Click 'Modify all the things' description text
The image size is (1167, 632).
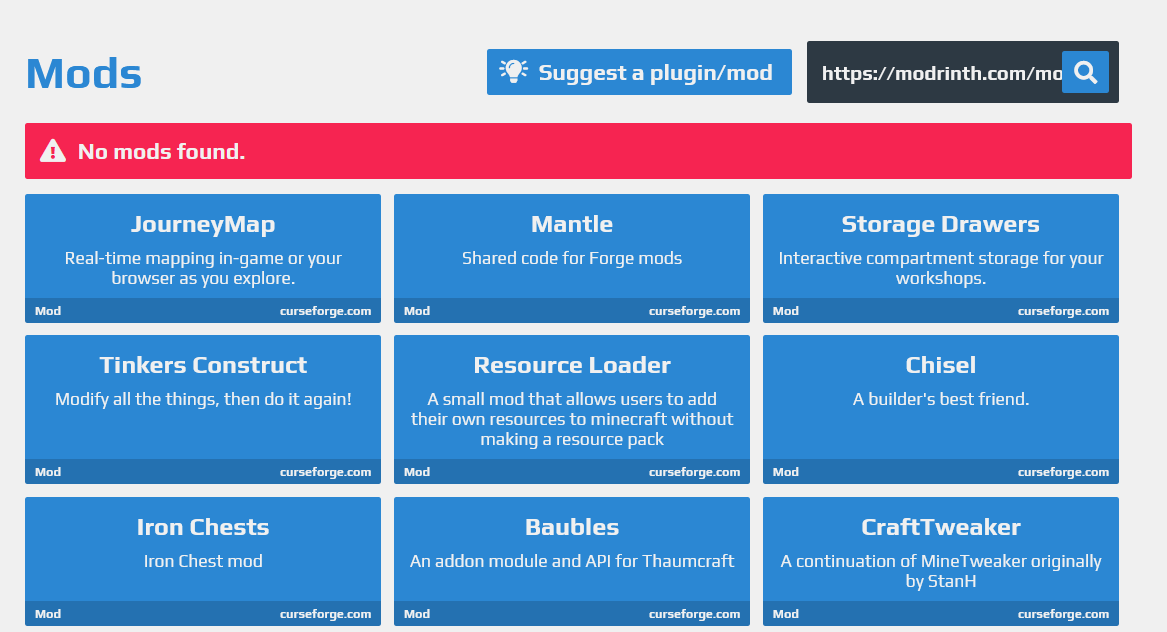[203, 399]
